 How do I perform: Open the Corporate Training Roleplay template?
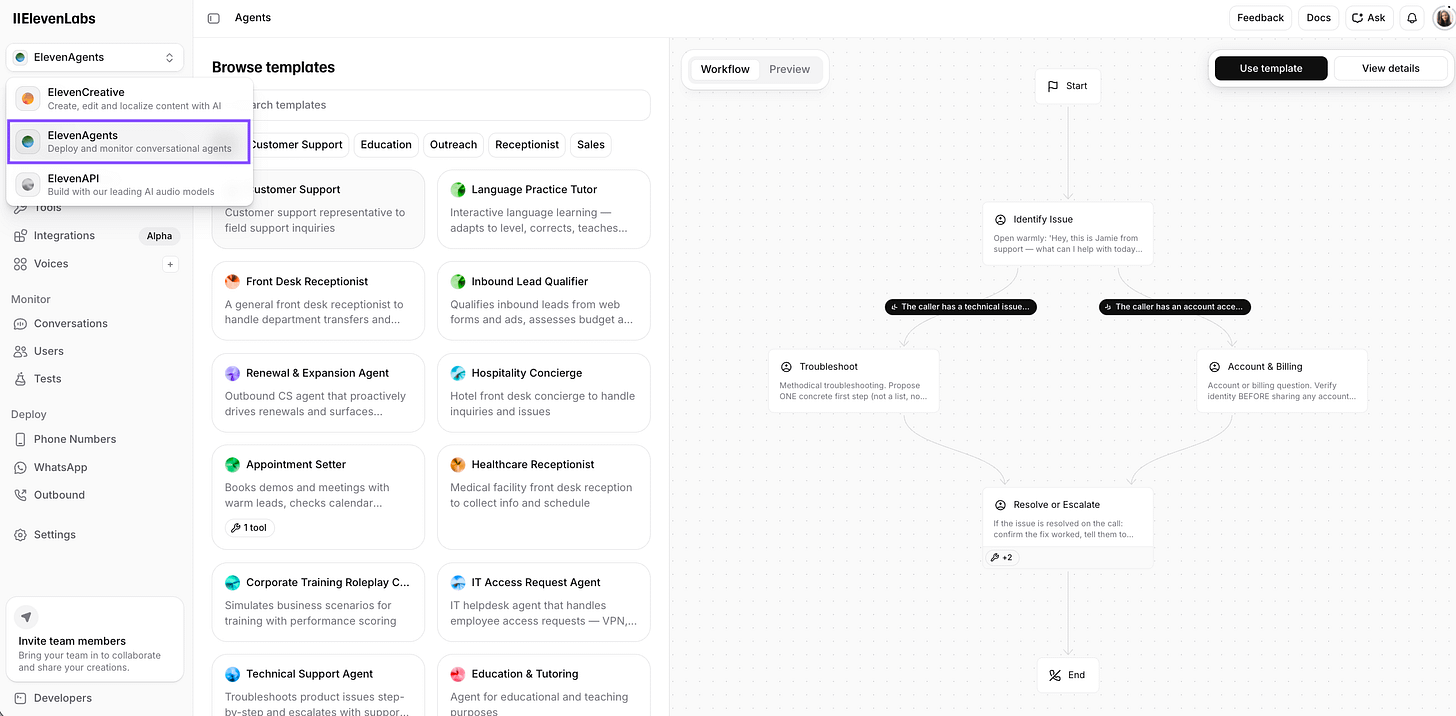pyautogui.click(x=318, y=602)
